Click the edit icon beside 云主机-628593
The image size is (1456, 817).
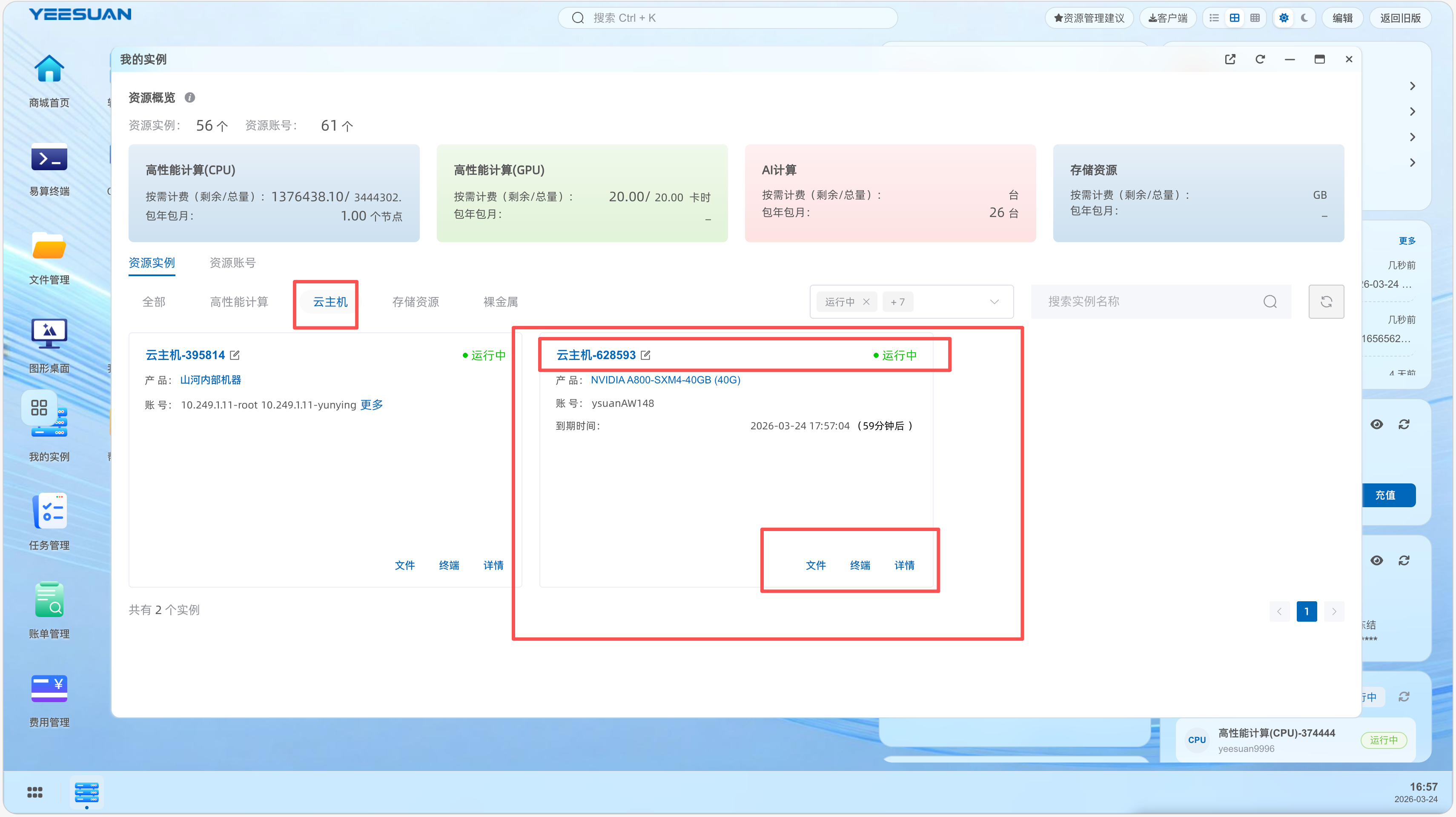tap(645, 355)
